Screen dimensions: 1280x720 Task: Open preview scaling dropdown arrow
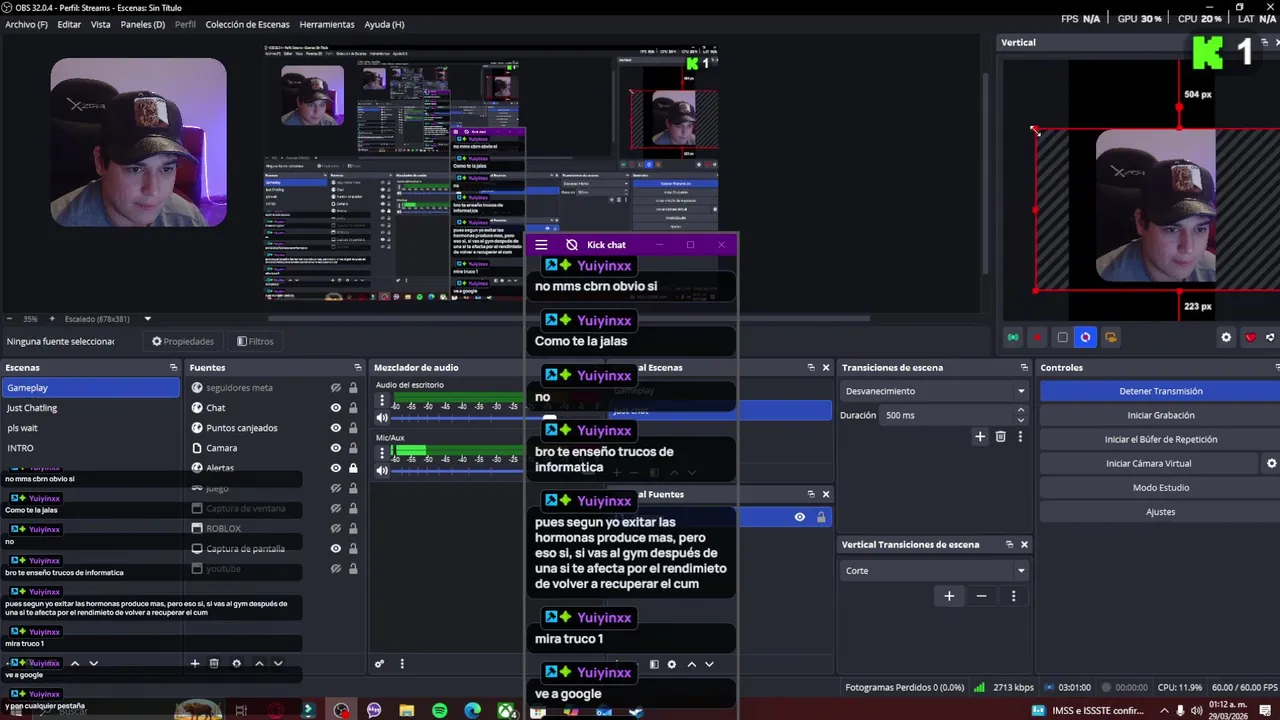148,319
